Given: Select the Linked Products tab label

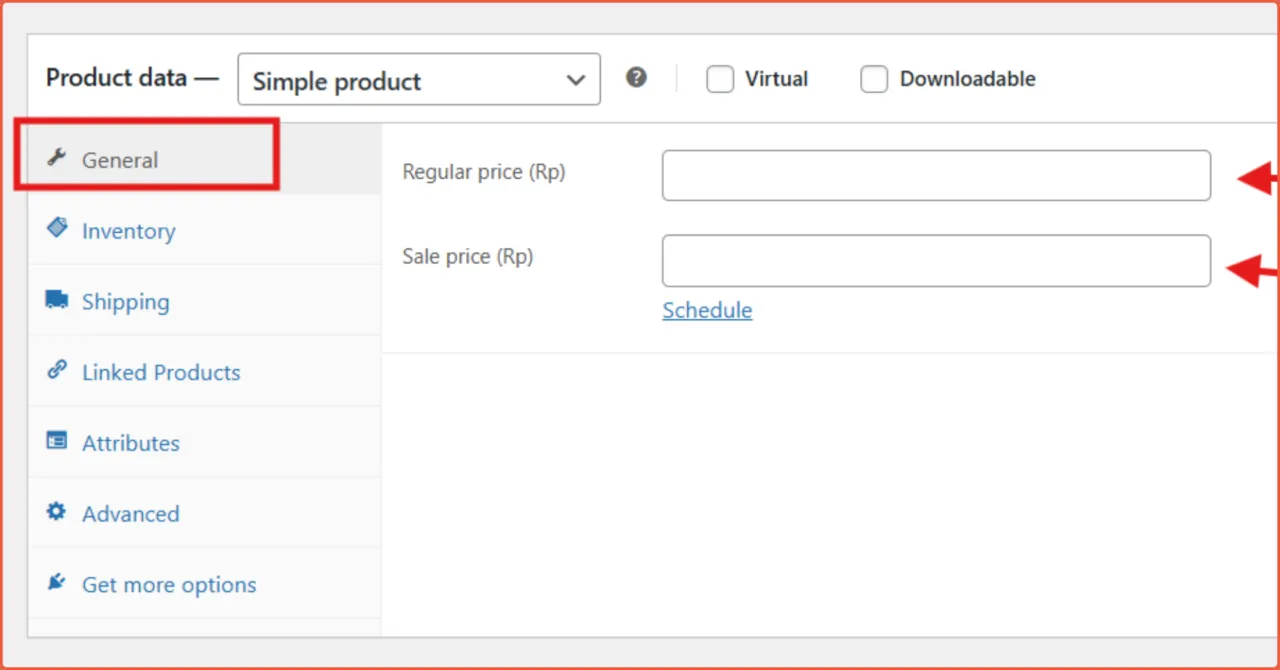Looking at the screenshot, I should pyautogui.click(x=161, y=373).
